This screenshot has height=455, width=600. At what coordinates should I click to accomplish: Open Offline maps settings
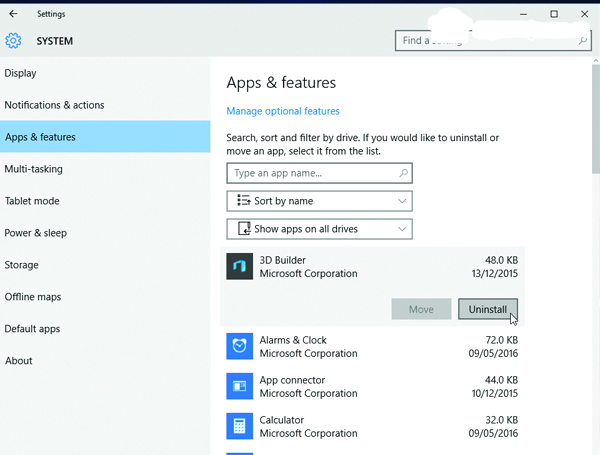pyautogui.click(x=105, y=297)
